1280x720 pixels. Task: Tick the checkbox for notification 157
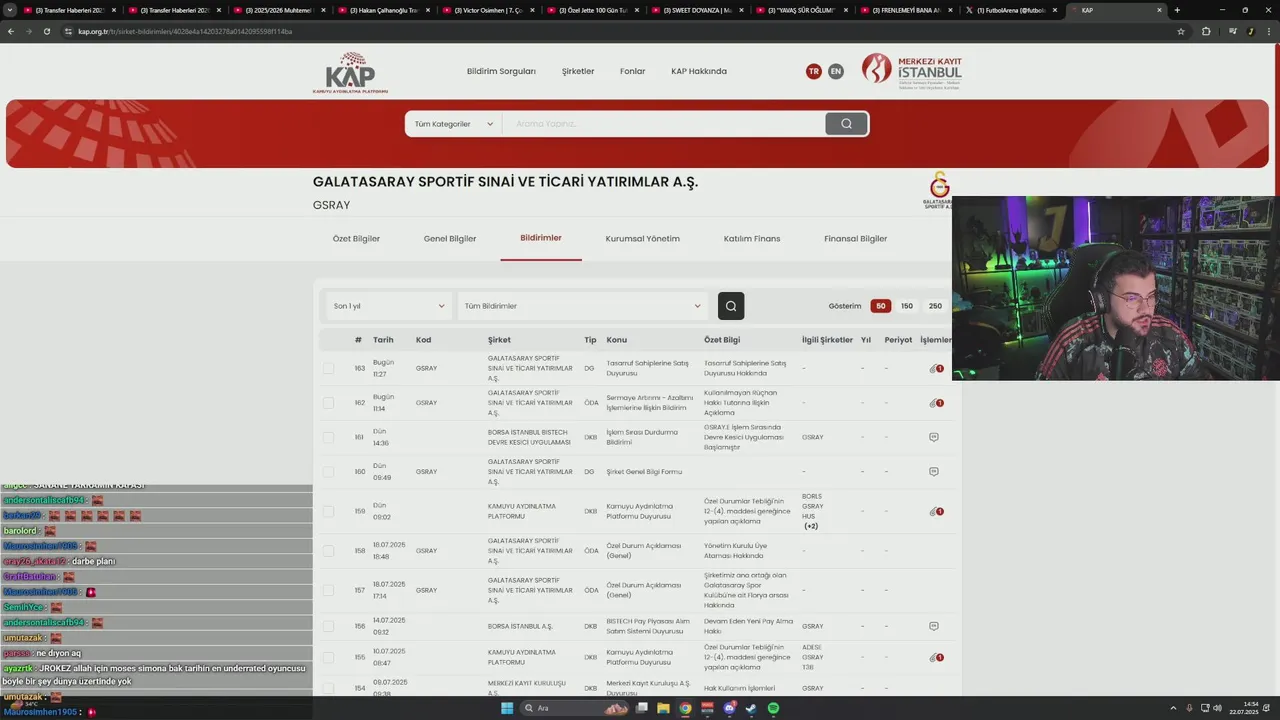328,590
